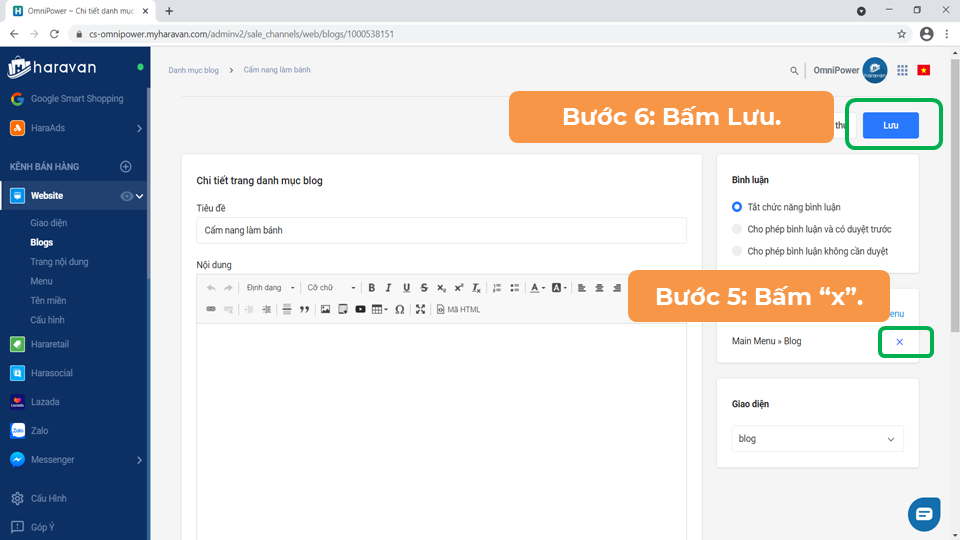The image size is (960, 540).
Task: Change language via Vietnam flag
Action: coord(924,70)
